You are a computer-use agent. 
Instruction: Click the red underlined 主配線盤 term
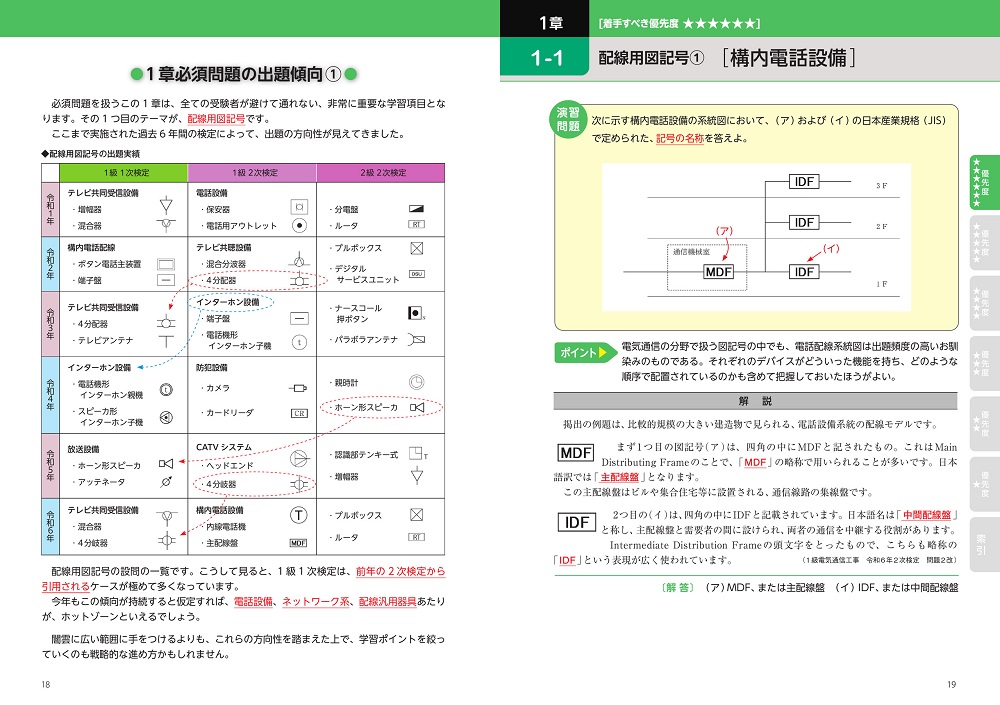(620, 477)
